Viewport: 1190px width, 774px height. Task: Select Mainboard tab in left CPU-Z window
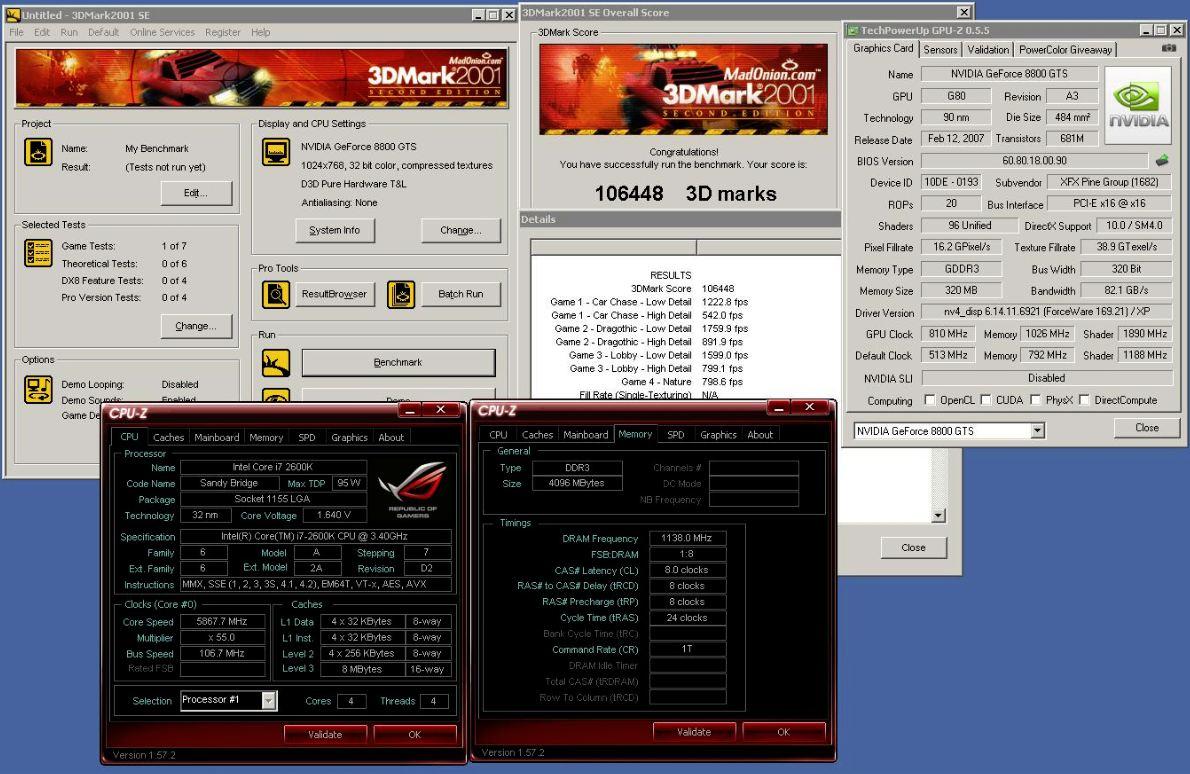coord(216,437)
